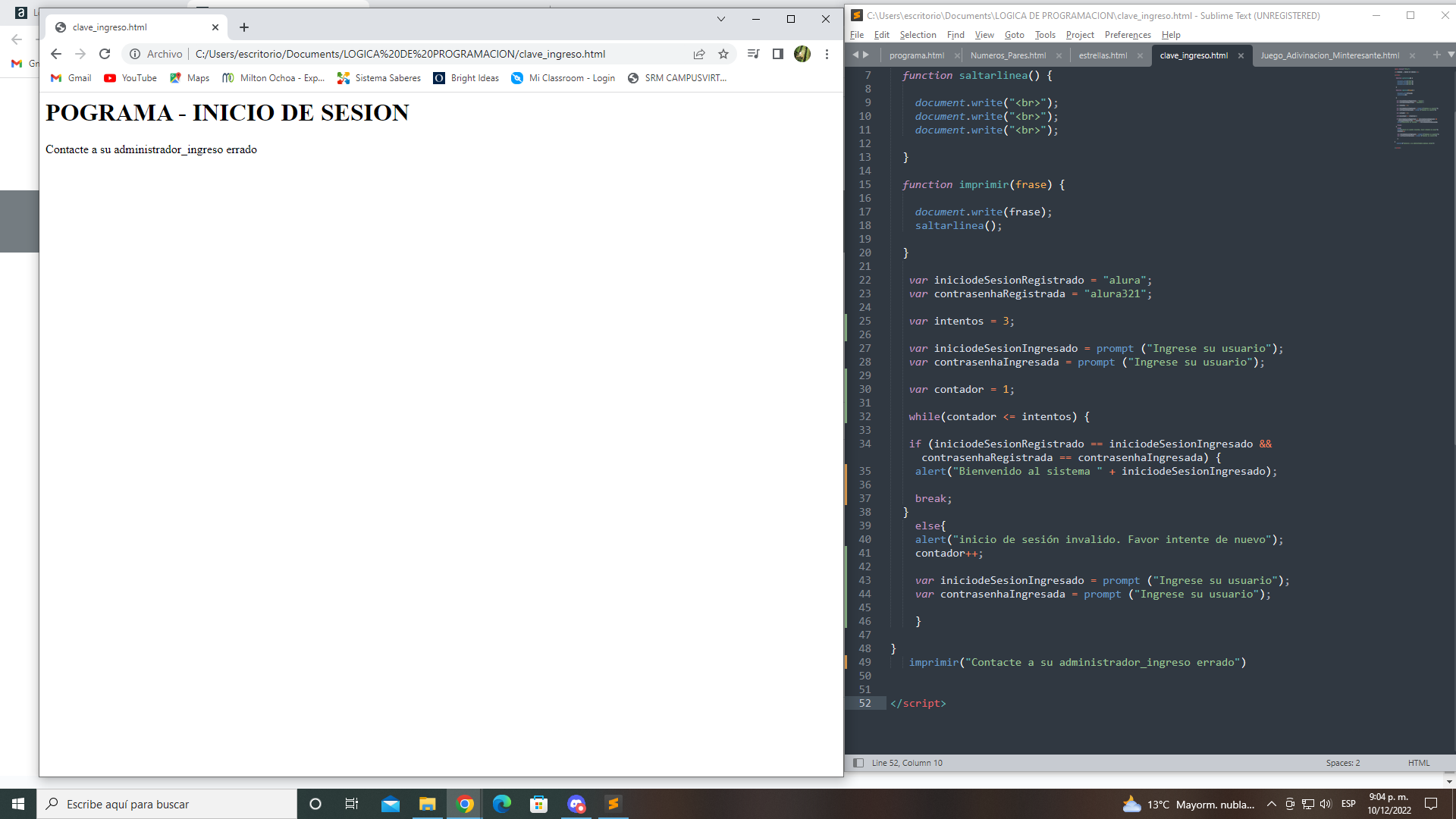The height and width of the screenshot is (819, 1456).
Task: Open Task View on taskbar
Action: (x=352, y=804)
